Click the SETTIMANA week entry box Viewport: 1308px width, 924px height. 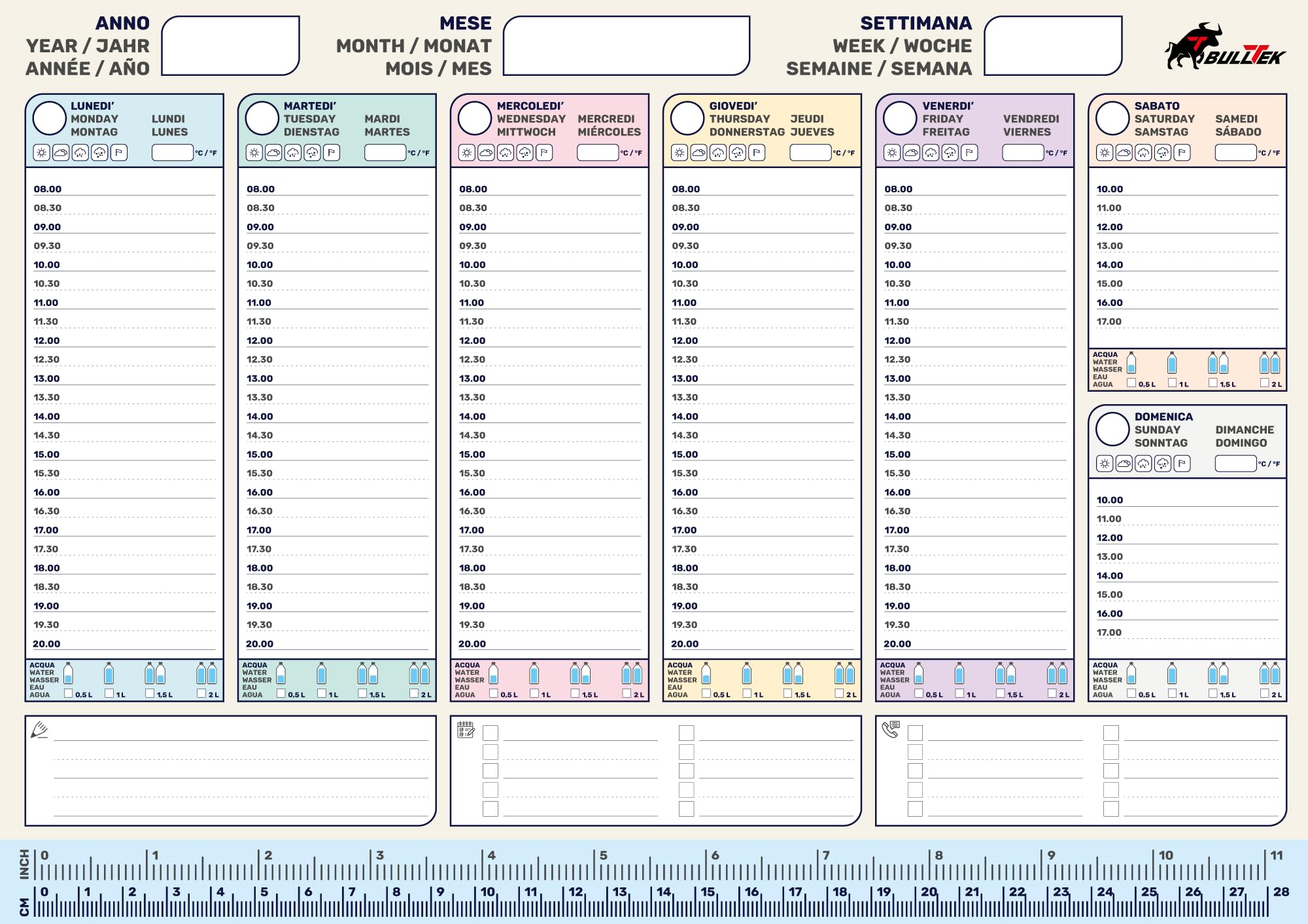pos(1053,46)
